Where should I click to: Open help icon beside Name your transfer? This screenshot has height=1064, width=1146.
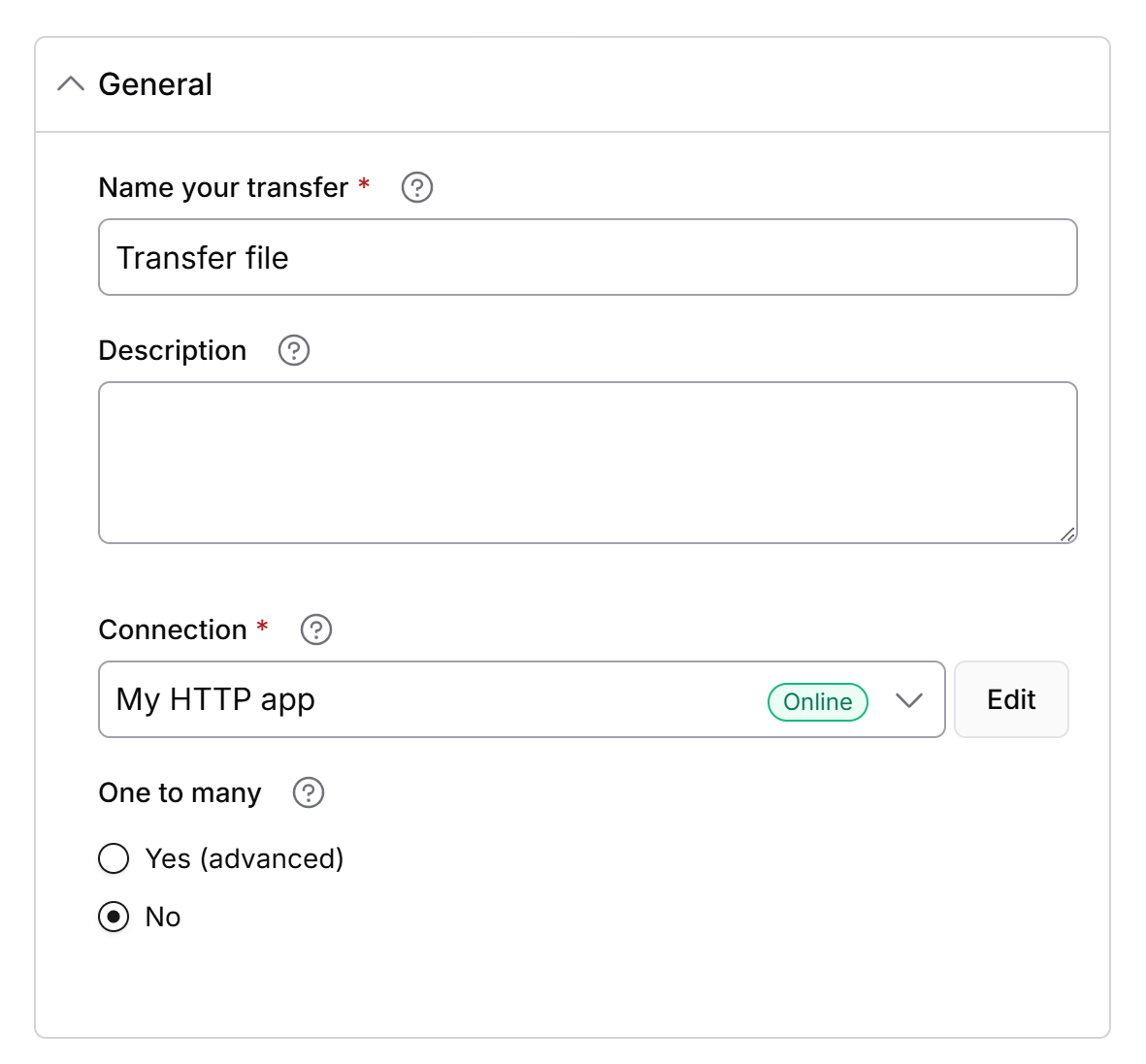pyautogui.click(x=417, y=188)
